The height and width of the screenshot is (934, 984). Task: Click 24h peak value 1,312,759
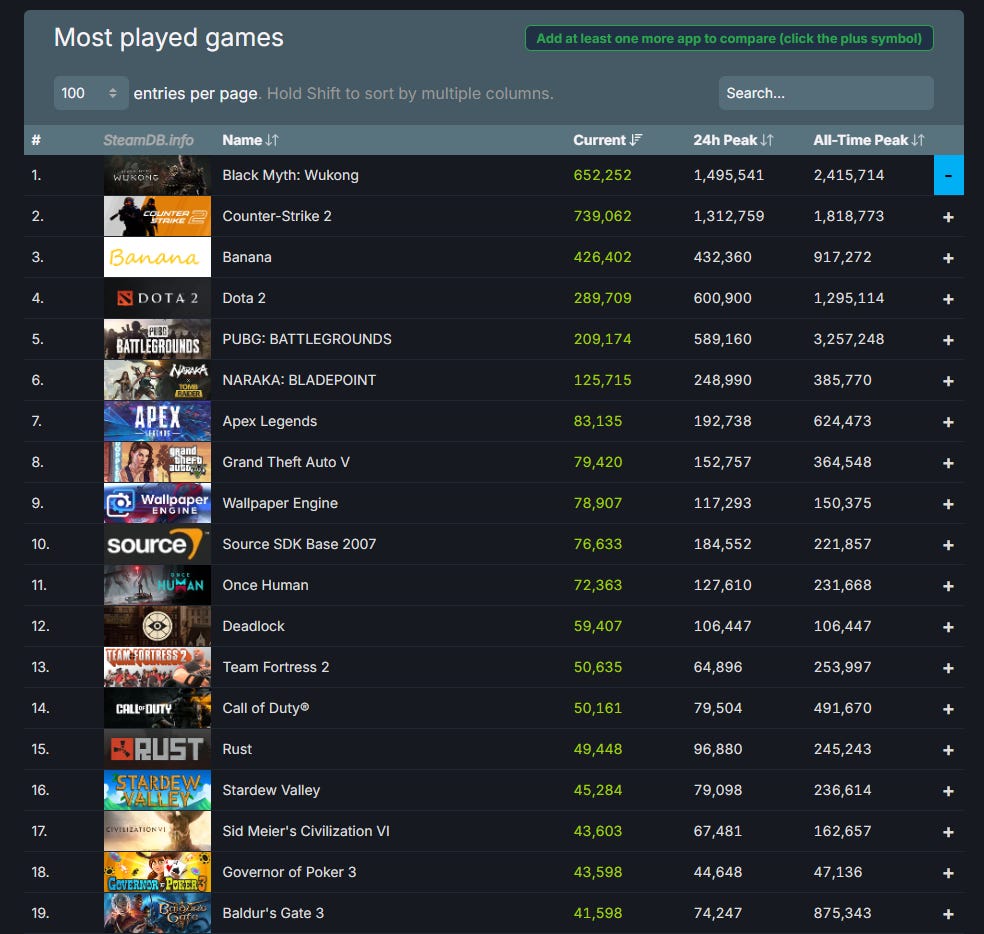tap(729, 216)
